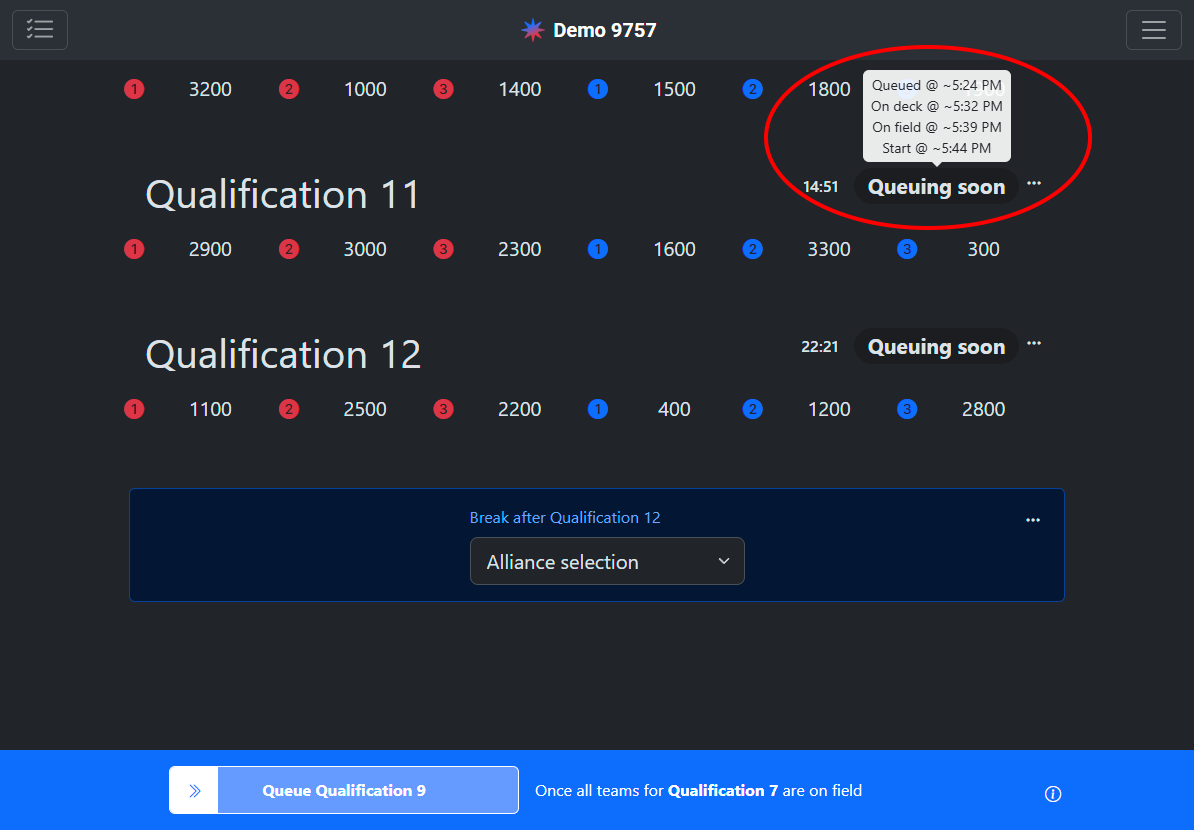Click red 1 team 2900 in Qualification 11

pos(210,249)
